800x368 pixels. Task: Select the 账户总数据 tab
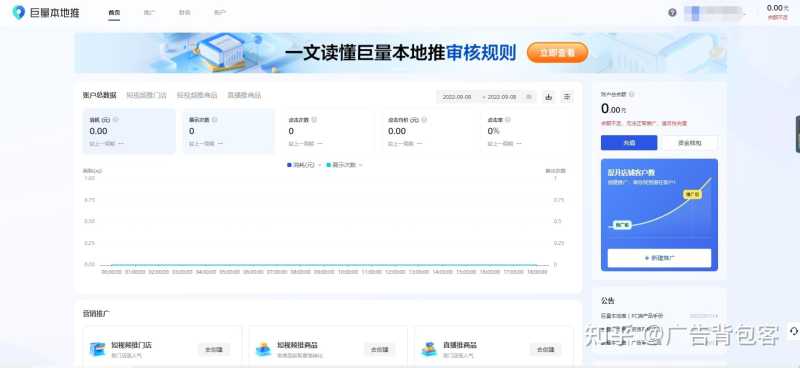99,95
